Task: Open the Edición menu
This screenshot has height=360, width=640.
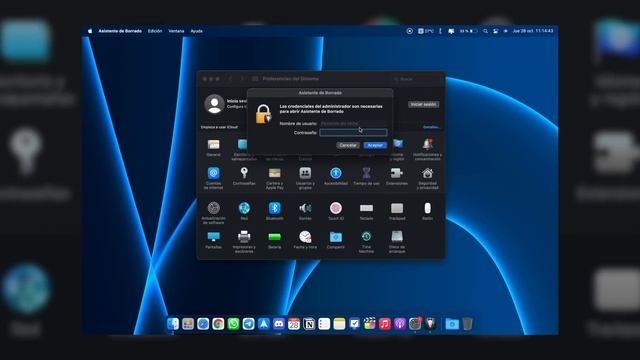Action: [155, 31]
